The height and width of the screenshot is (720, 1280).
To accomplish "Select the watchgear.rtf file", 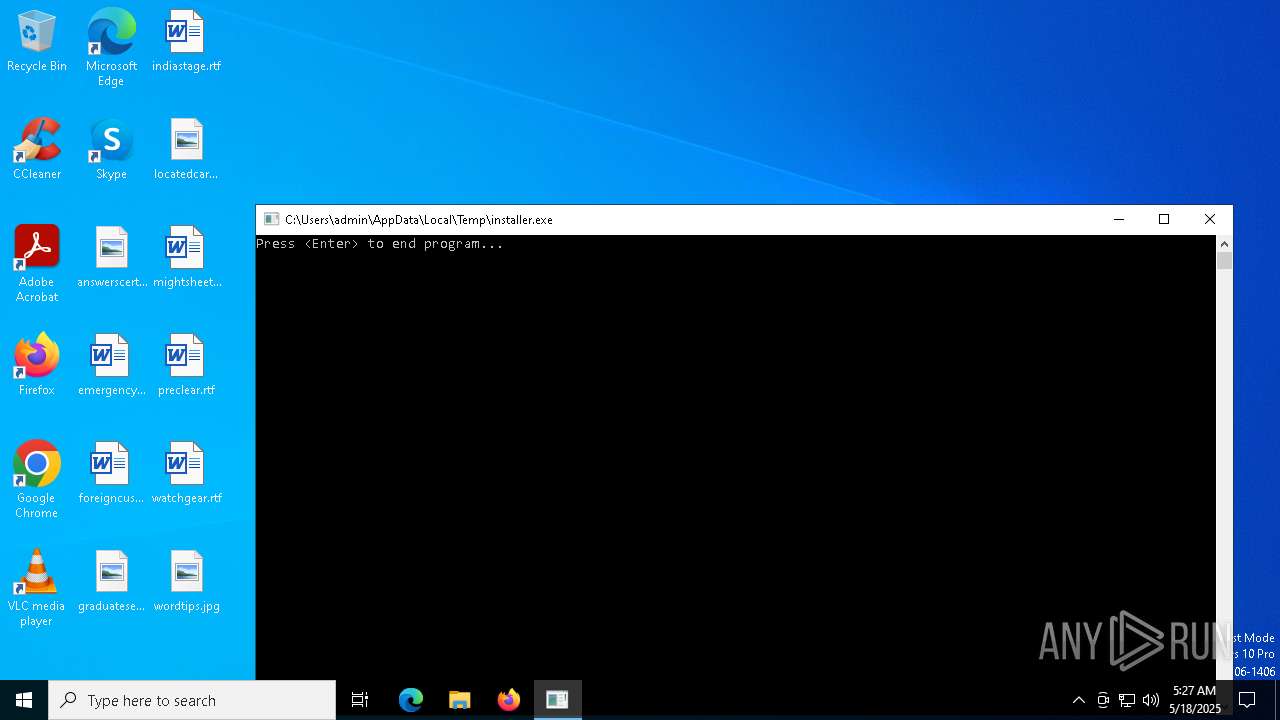I will pos(186,474).
